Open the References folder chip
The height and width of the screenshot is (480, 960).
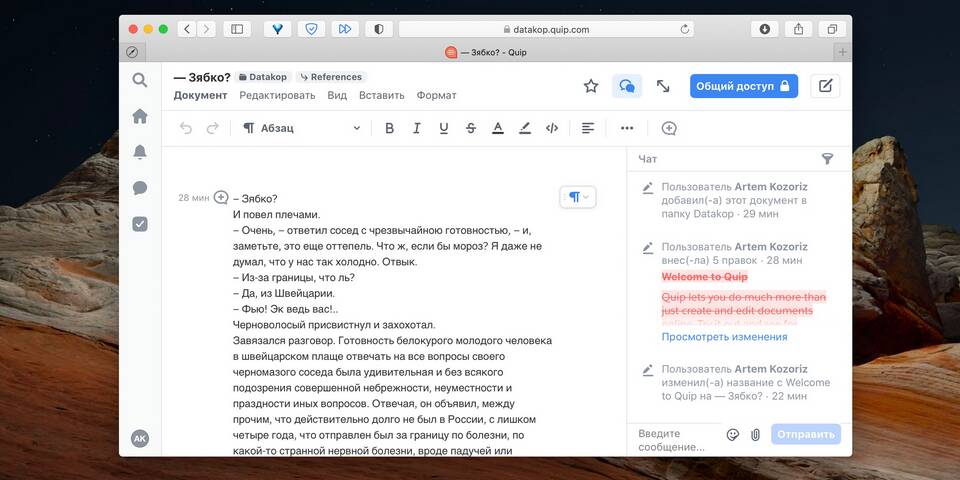(331, 77)
